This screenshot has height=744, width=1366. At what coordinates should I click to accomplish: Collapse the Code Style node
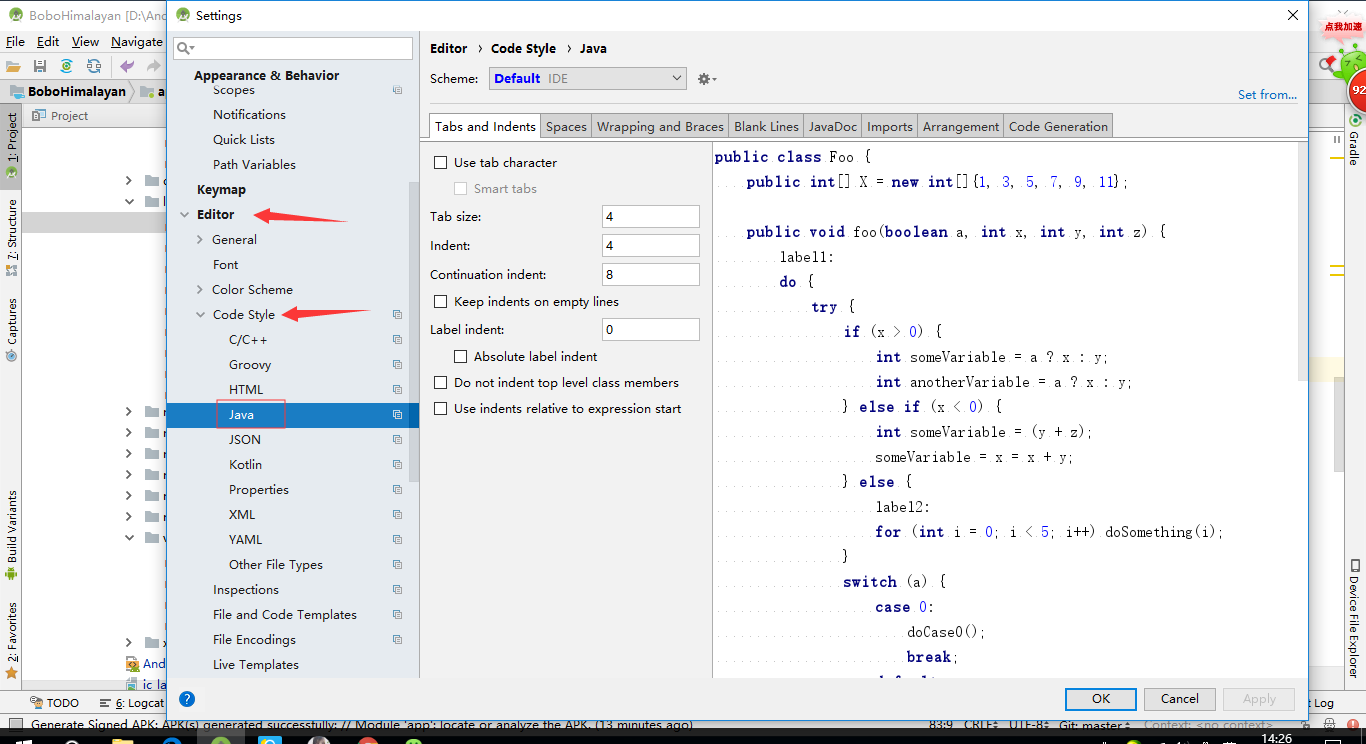200,315
